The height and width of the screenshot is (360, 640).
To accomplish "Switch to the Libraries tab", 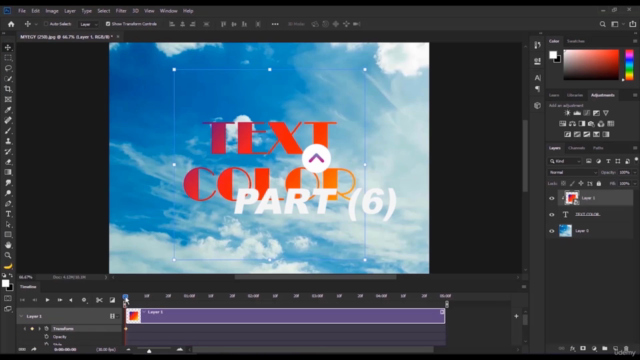I will click(x=575, y=95).
